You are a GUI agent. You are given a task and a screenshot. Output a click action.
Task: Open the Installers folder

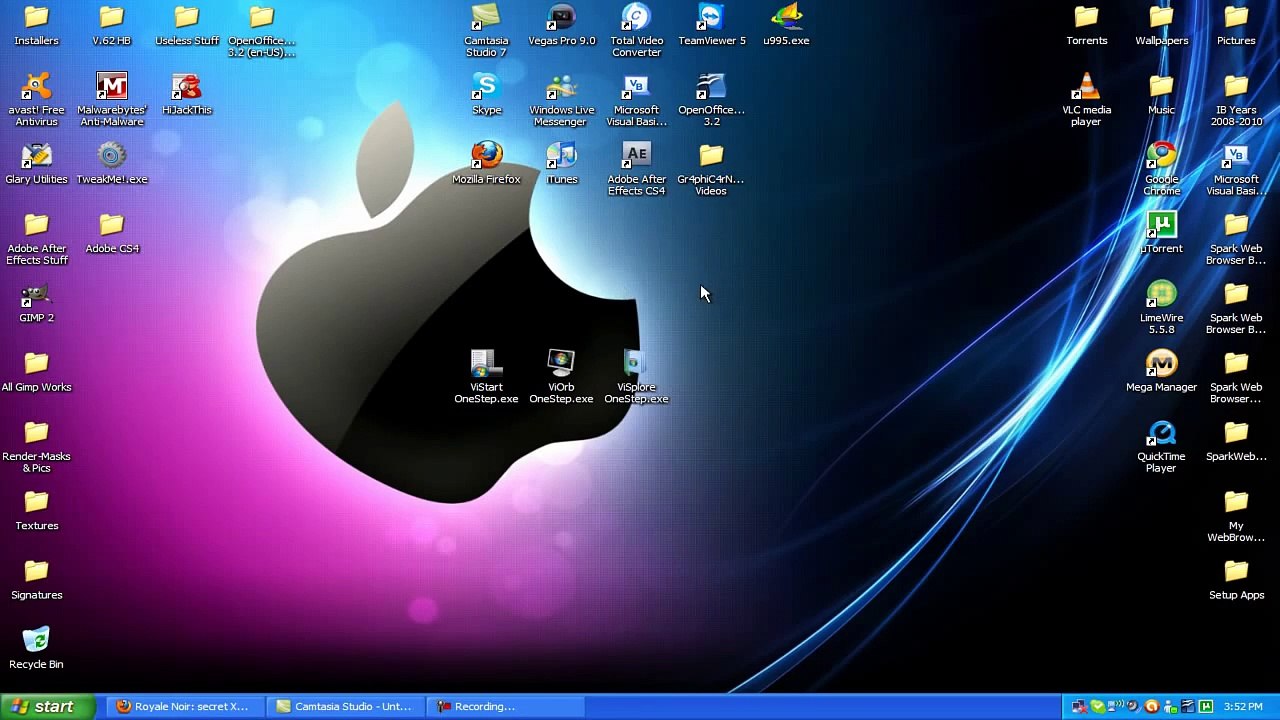(36, 26)
